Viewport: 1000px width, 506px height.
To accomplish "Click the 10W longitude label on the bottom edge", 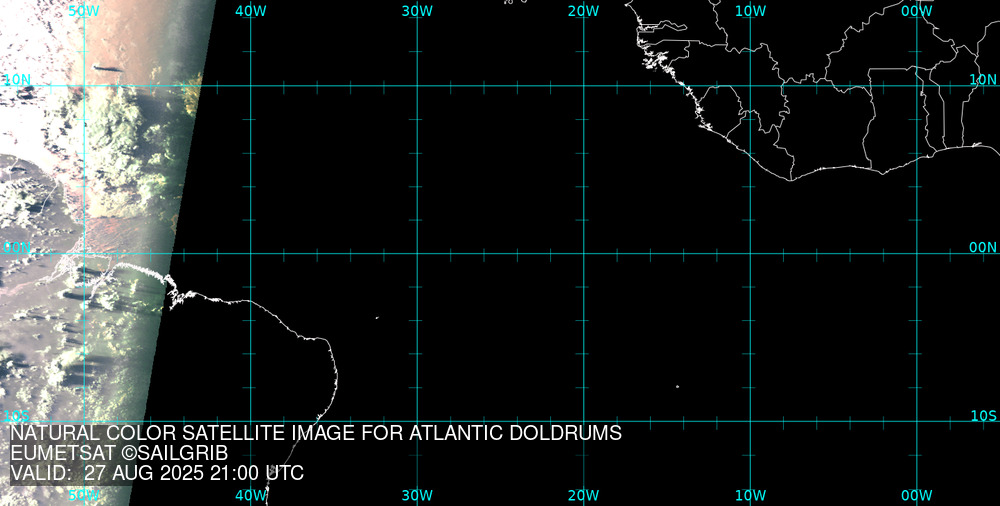I will click(750, 495).
